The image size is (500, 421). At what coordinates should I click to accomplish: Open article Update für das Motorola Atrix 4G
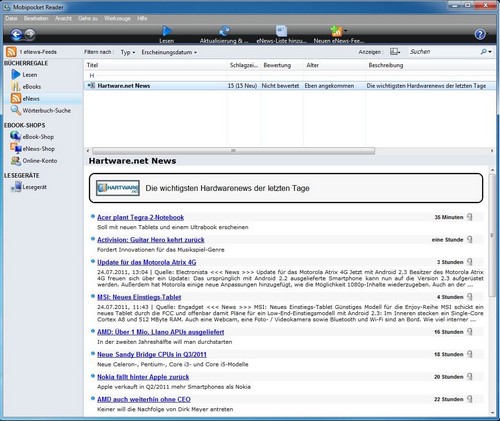point(147,262)
